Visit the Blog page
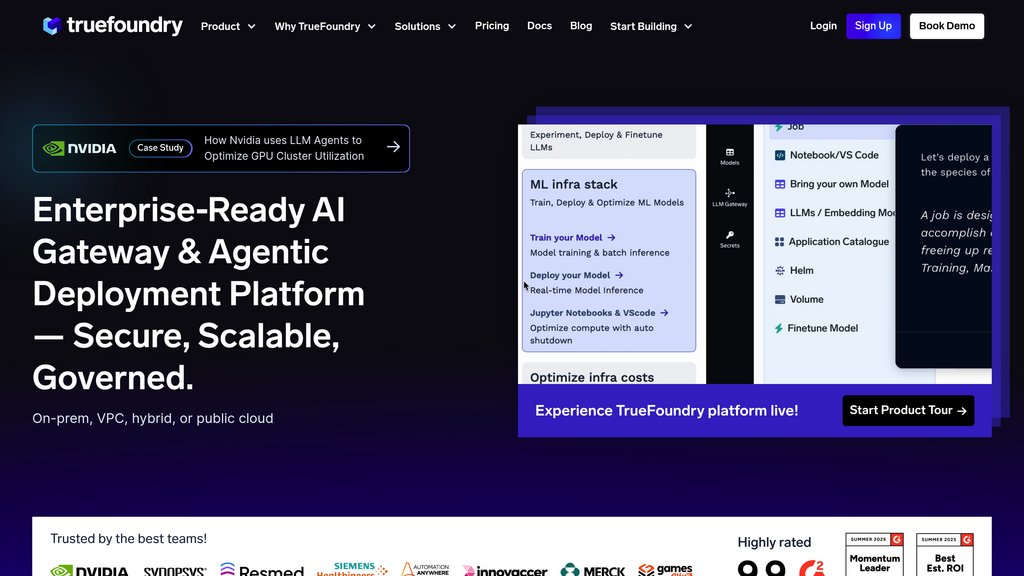 click(581, 25)
